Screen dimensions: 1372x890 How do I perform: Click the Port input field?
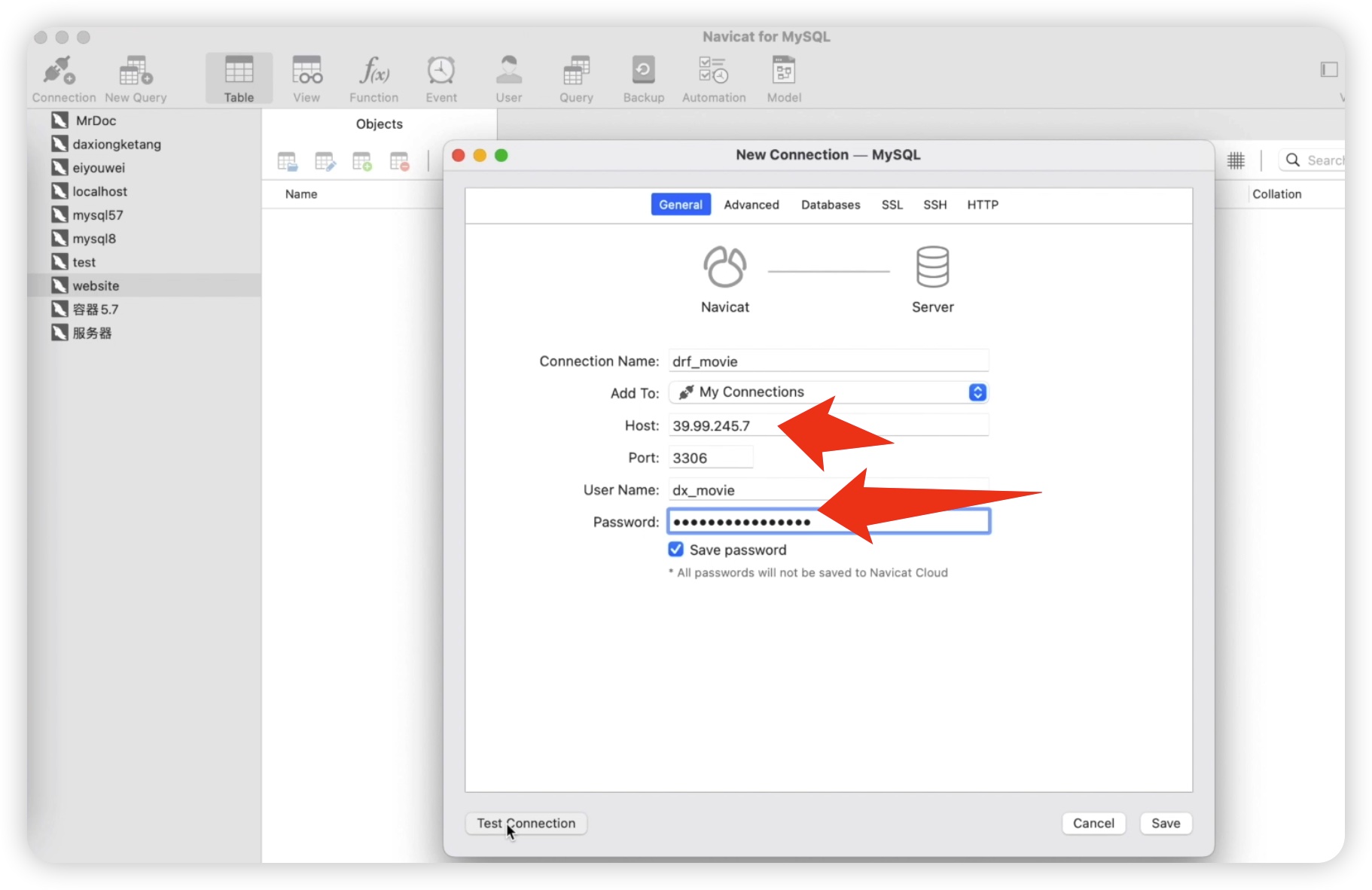[x=711, y=458]
